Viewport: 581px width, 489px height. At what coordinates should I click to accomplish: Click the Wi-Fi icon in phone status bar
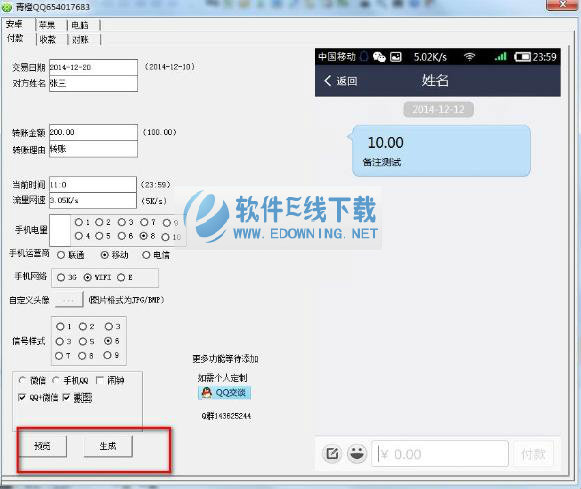(x=469, y=57)
